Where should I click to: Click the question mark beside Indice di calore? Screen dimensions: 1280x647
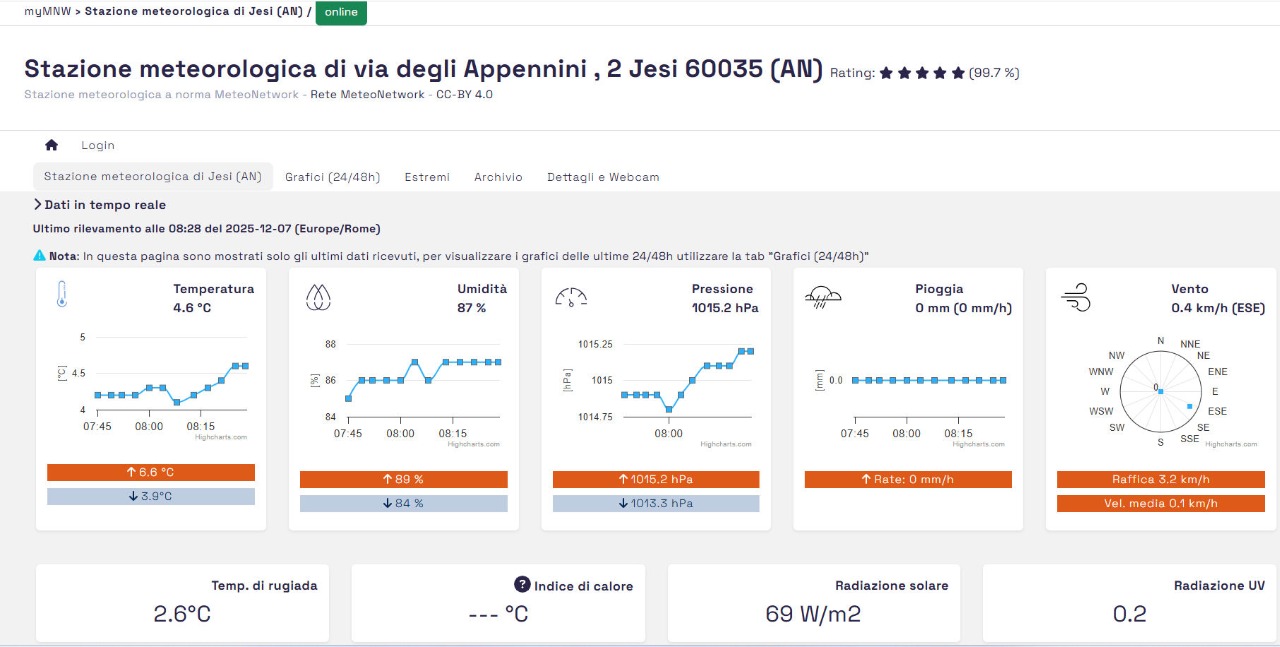pos(522,585)
